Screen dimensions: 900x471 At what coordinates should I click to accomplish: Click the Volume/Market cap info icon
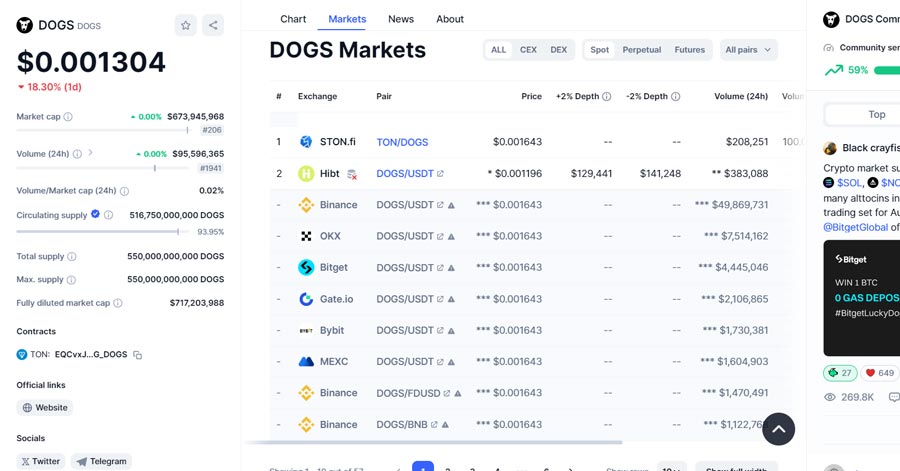click(x=124, y=191)
